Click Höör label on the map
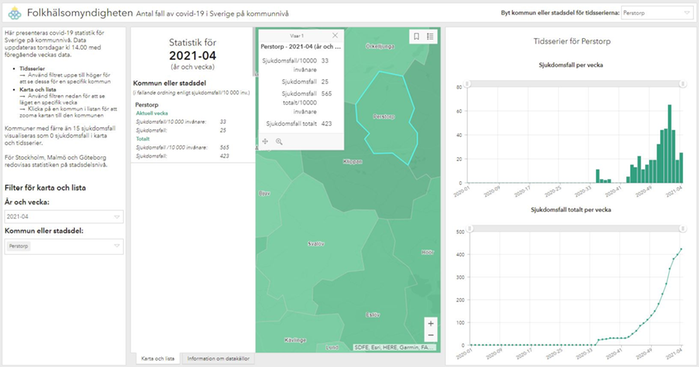Image resolution: width=699 pixels, height=367 pixels. (428, 252)
